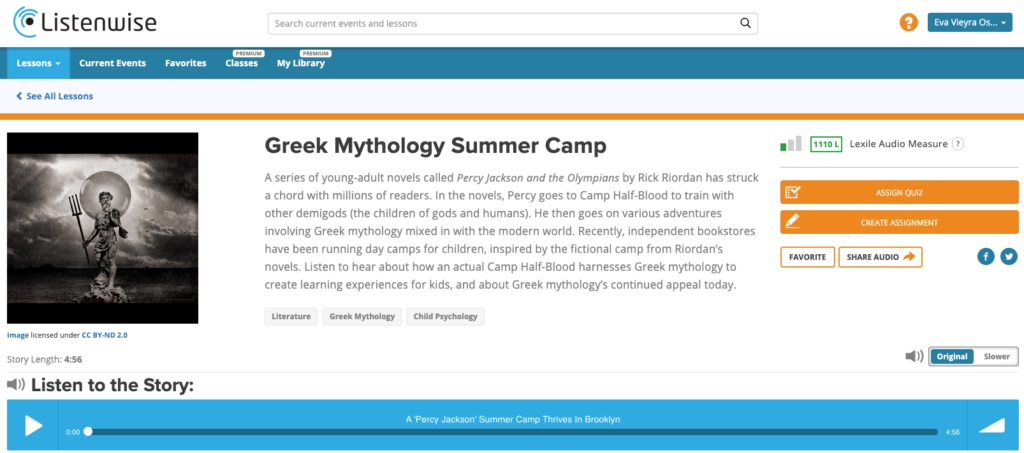Image resolution: width=1024 pixels, height=453 pixels.
Task: Share lesson on Facebook icon
Action: (x=985, y=257)
